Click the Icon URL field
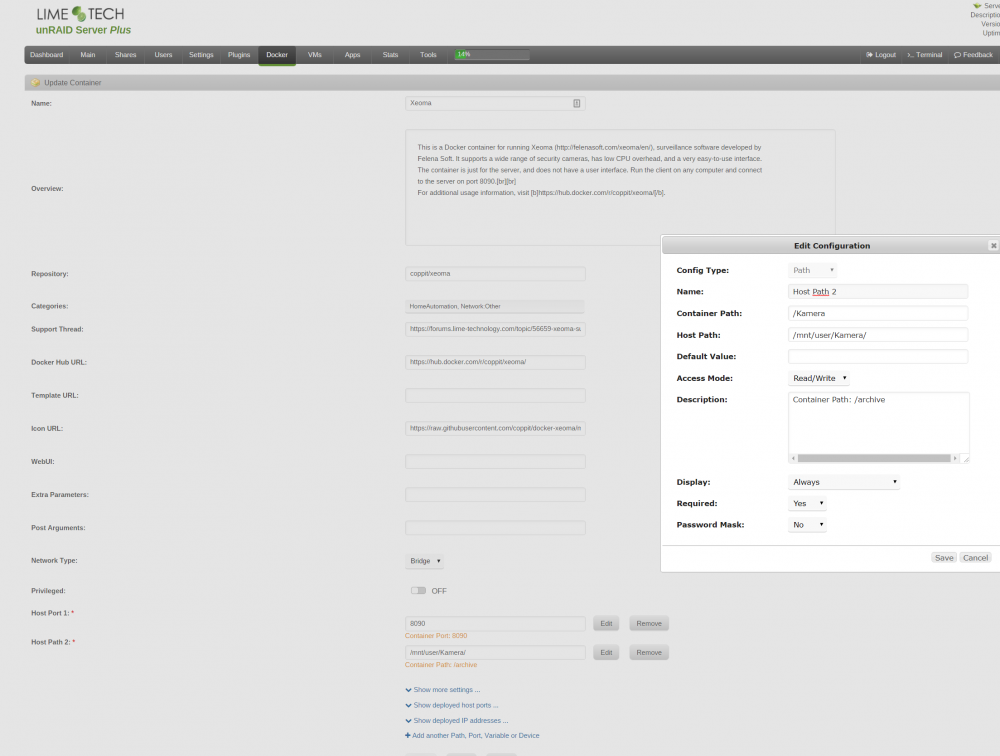This screenshot has height=756, width=1000. pyautogui.click(x=495, y=429)
